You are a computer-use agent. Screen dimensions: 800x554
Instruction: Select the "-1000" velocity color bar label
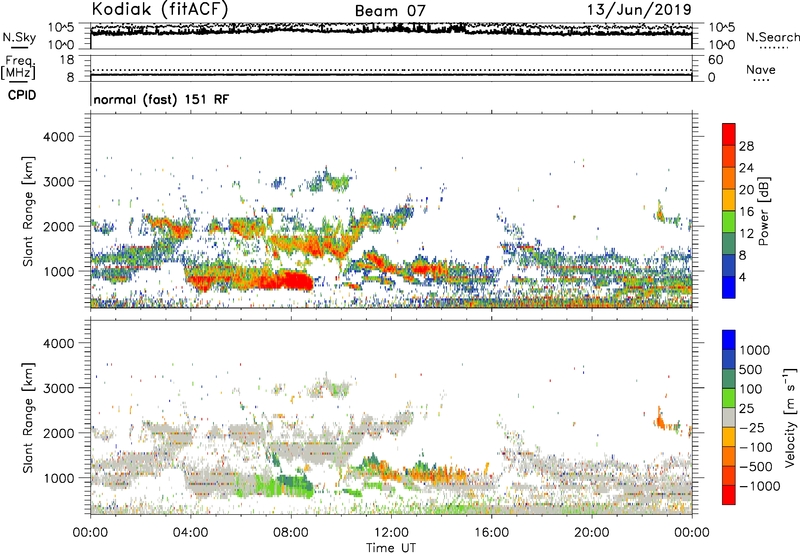coord(759,486)
